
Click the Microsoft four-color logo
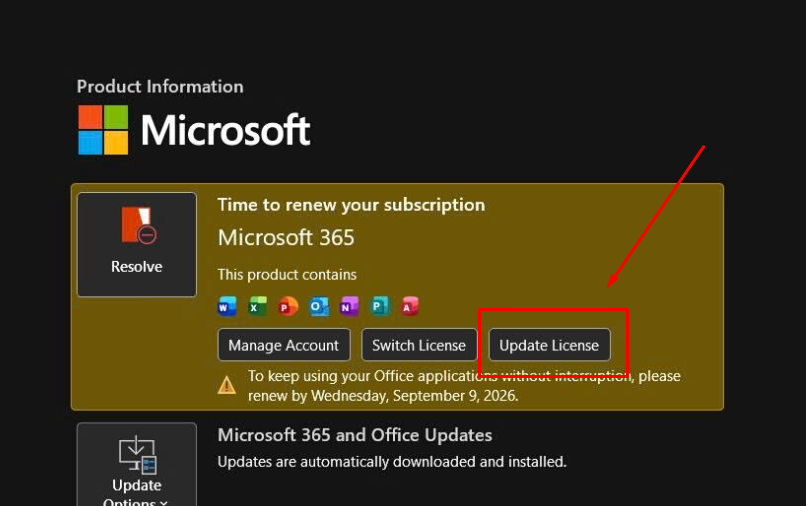click(103, 130)
